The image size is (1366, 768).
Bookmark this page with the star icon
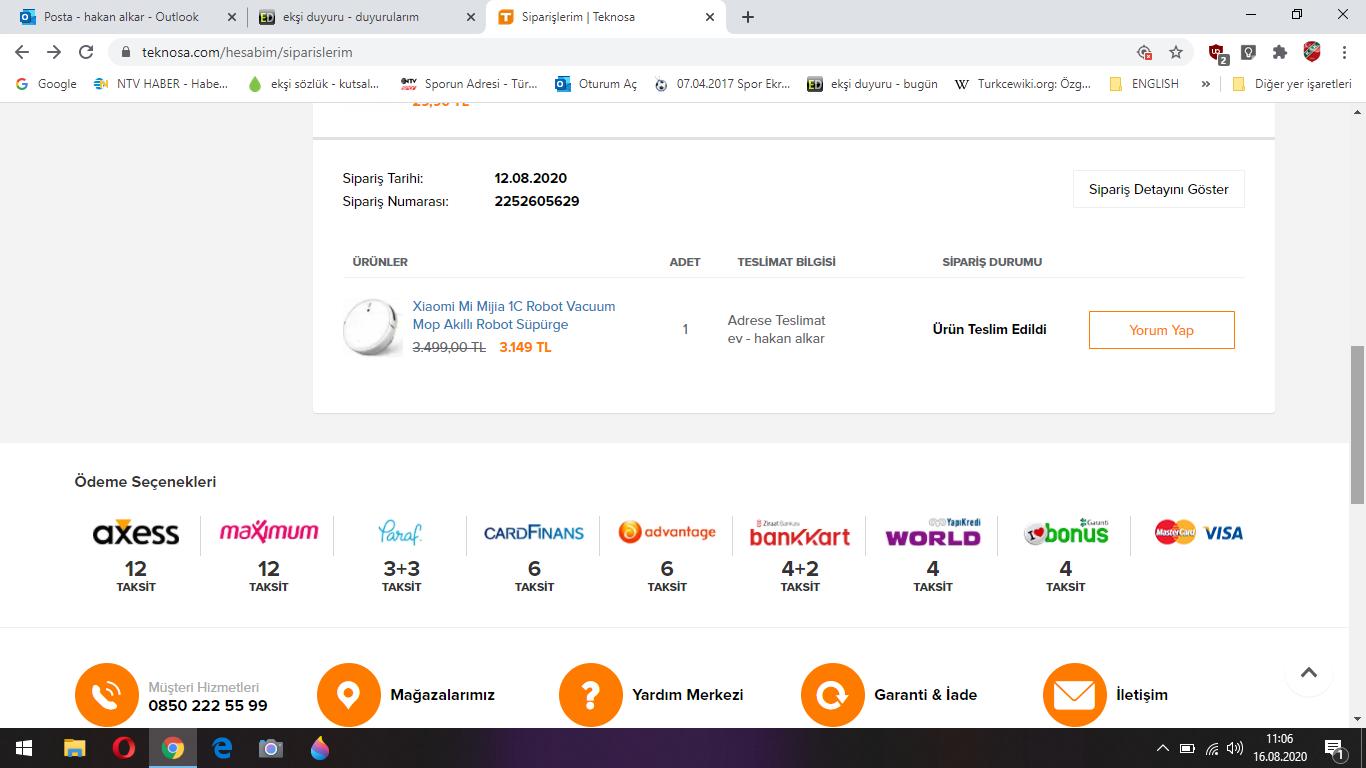tap(1176, 52)
